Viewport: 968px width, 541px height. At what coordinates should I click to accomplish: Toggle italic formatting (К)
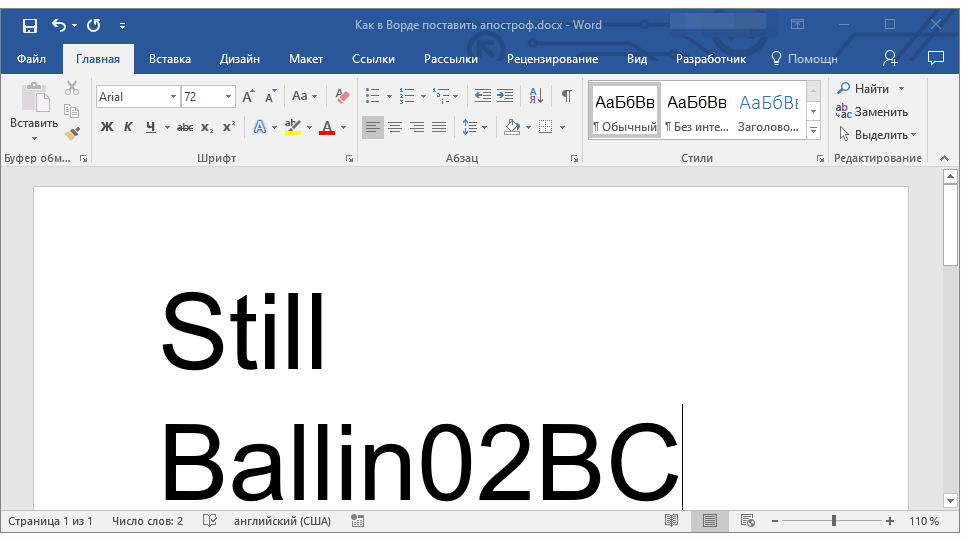[x=128, y=127]
